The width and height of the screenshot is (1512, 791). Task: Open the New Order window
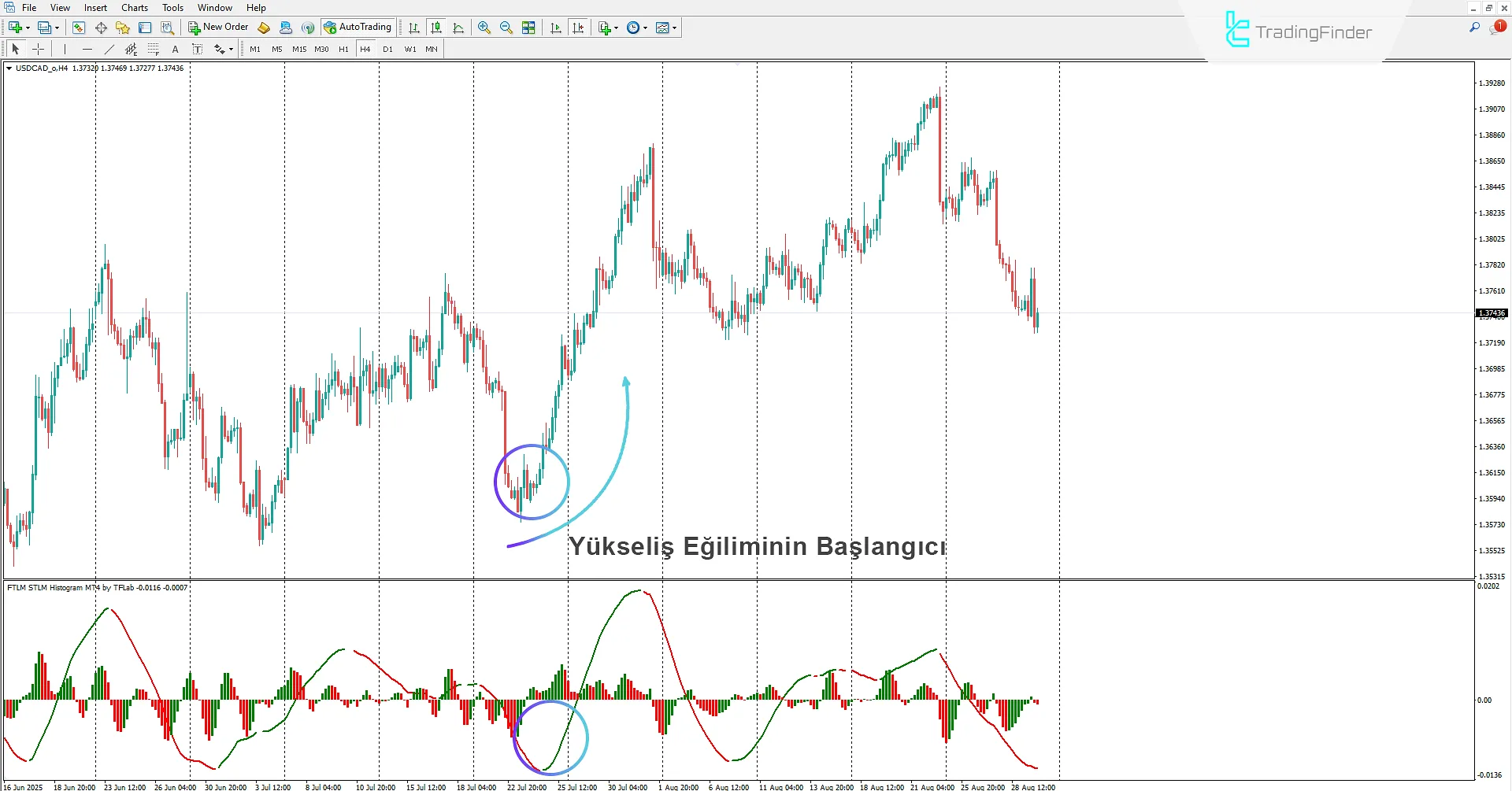point(218,26)
